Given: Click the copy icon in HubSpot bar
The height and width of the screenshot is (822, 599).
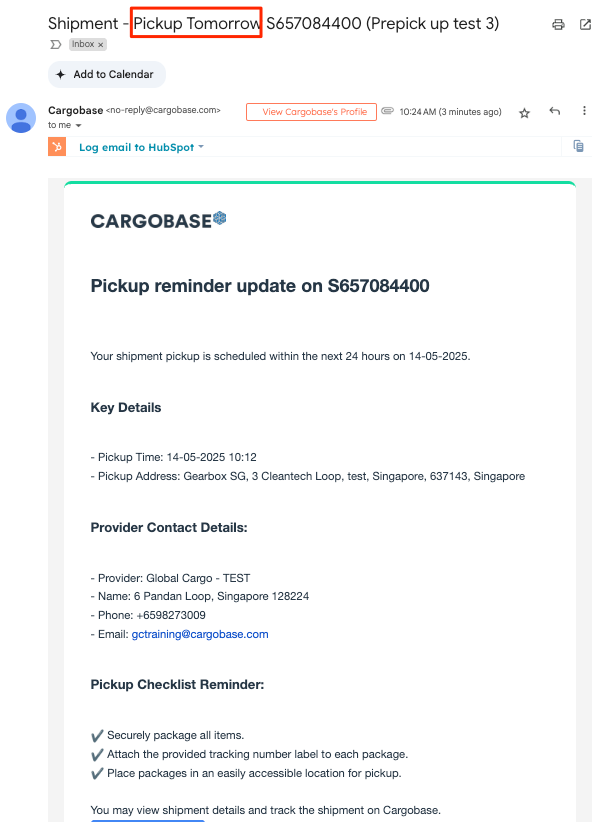Looking at the screenshot, I should click(579, 146).
